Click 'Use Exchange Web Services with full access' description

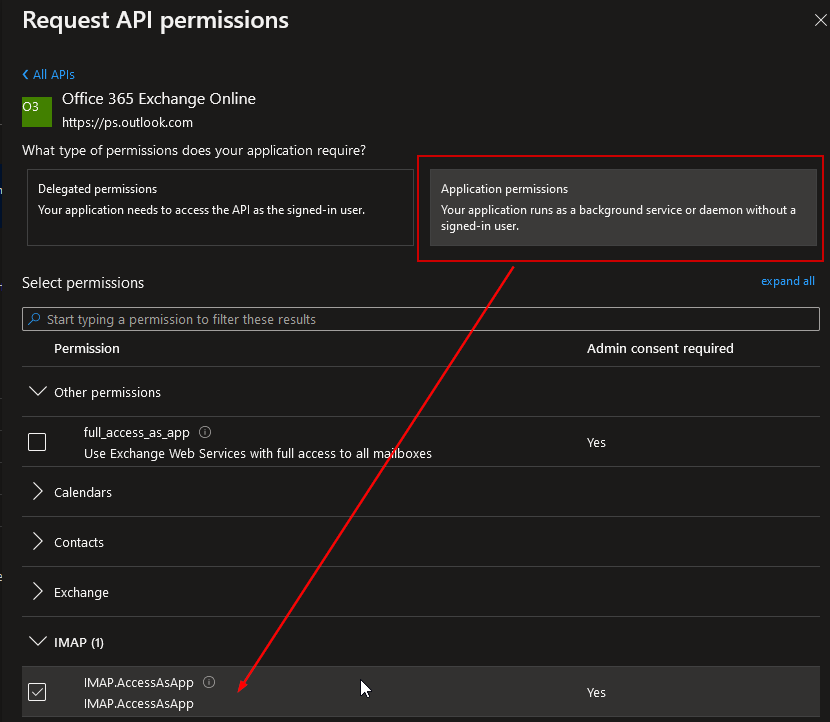click(x=258, y=454)
